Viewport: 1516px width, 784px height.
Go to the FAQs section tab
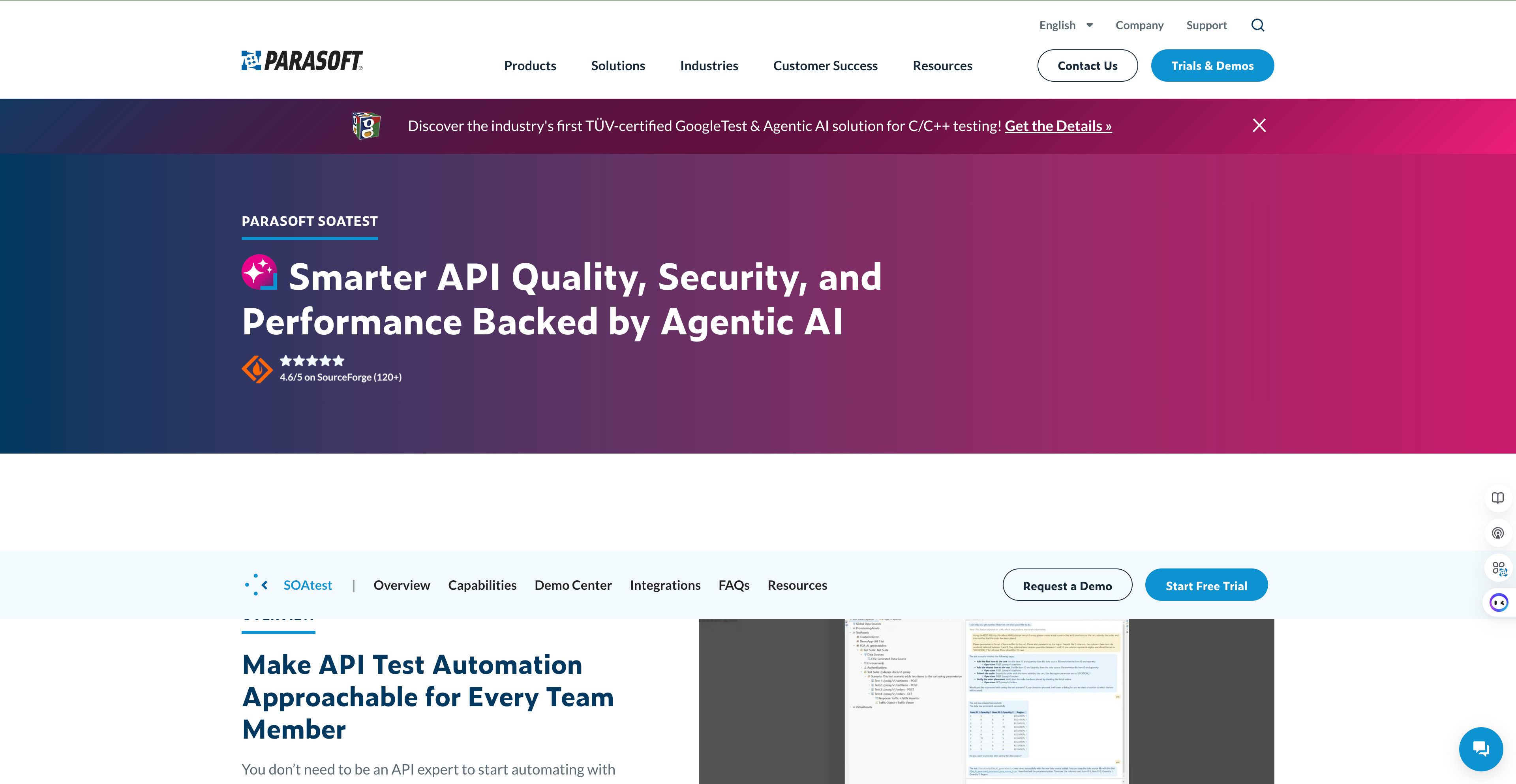(734, 585)
